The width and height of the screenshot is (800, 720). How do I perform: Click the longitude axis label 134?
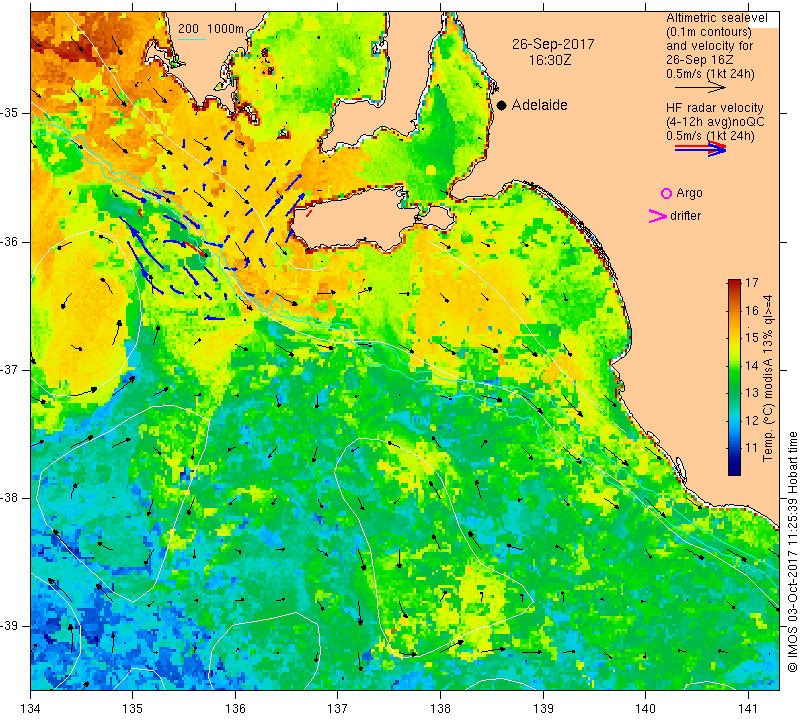[x=31, y=709]
